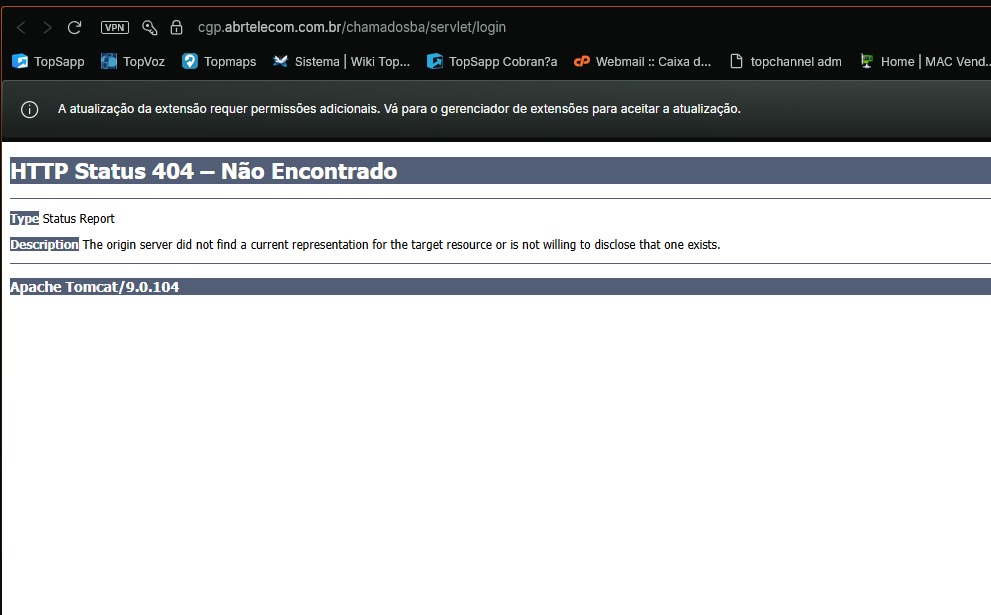Open the TopSapp Cobran?a bookmark
The image size is (991, 615).
pos(492,62)
